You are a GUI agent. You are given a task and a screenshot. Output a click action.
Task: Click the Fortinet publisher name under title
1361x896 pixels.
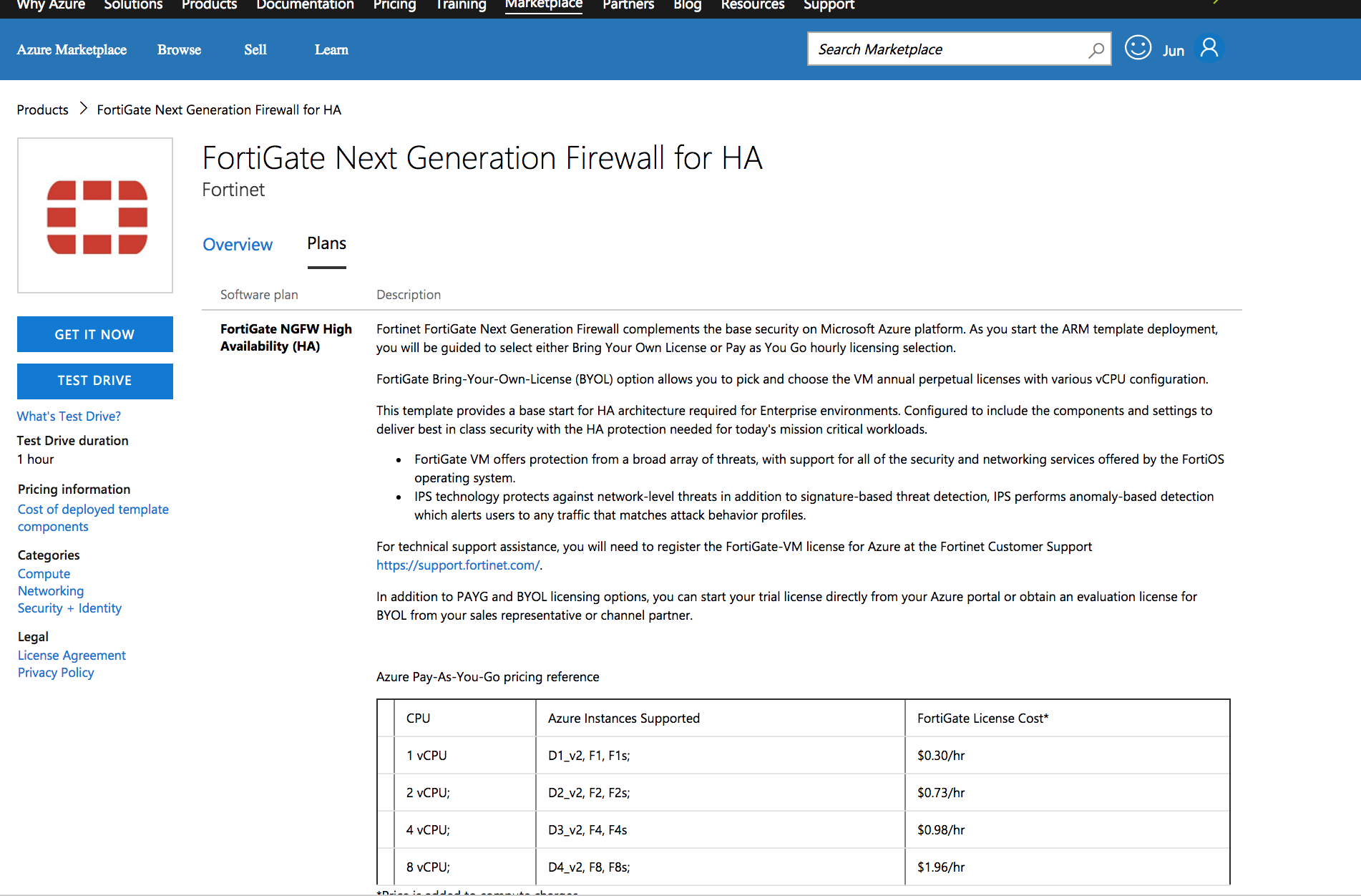(233, 190)
